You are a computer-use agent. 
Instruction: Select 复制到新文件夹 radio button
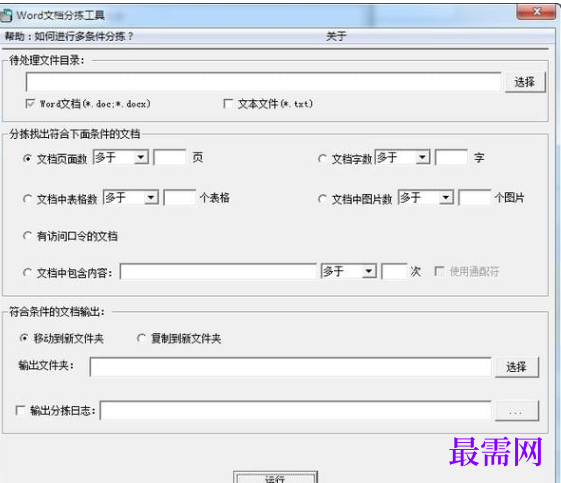141,338
